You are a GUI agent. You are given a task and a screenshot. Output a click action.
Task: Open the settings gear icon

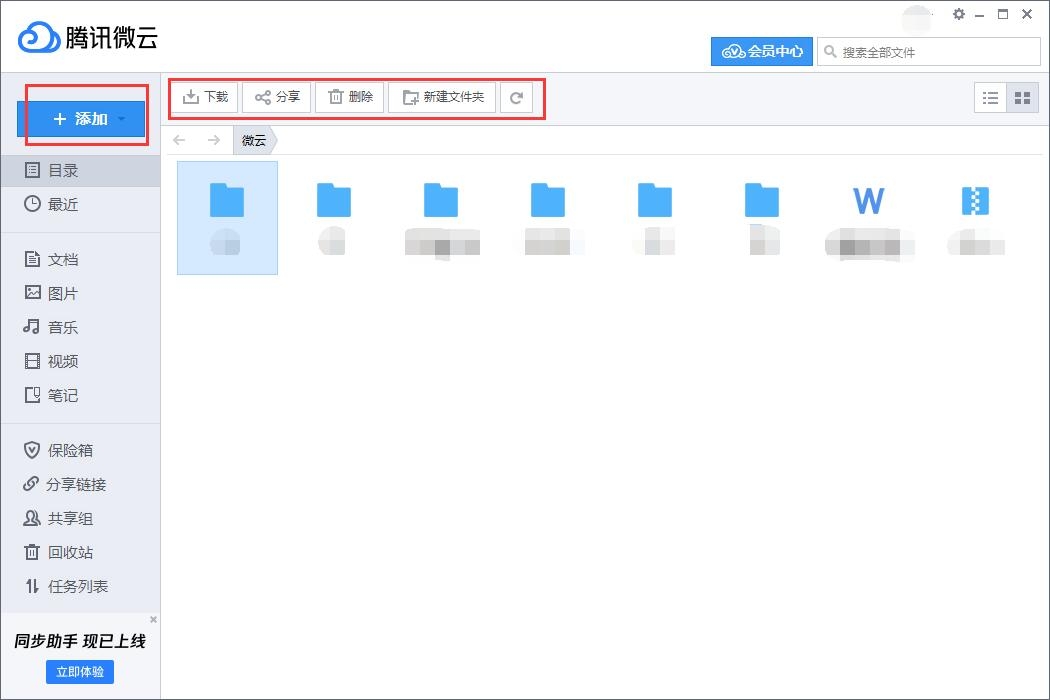coord(959,14)
